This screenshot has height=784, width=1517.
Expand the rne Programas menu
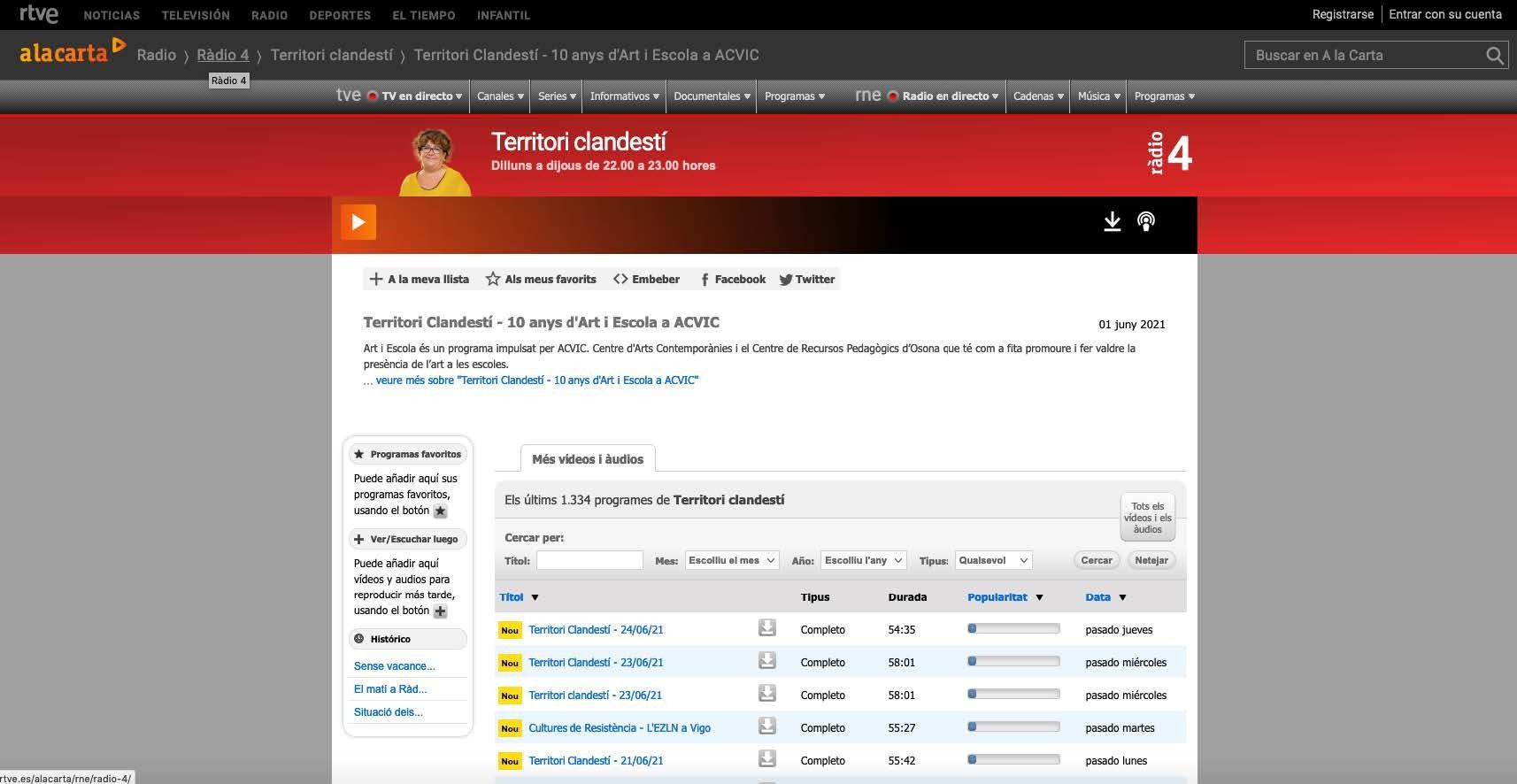(1165, 96)
